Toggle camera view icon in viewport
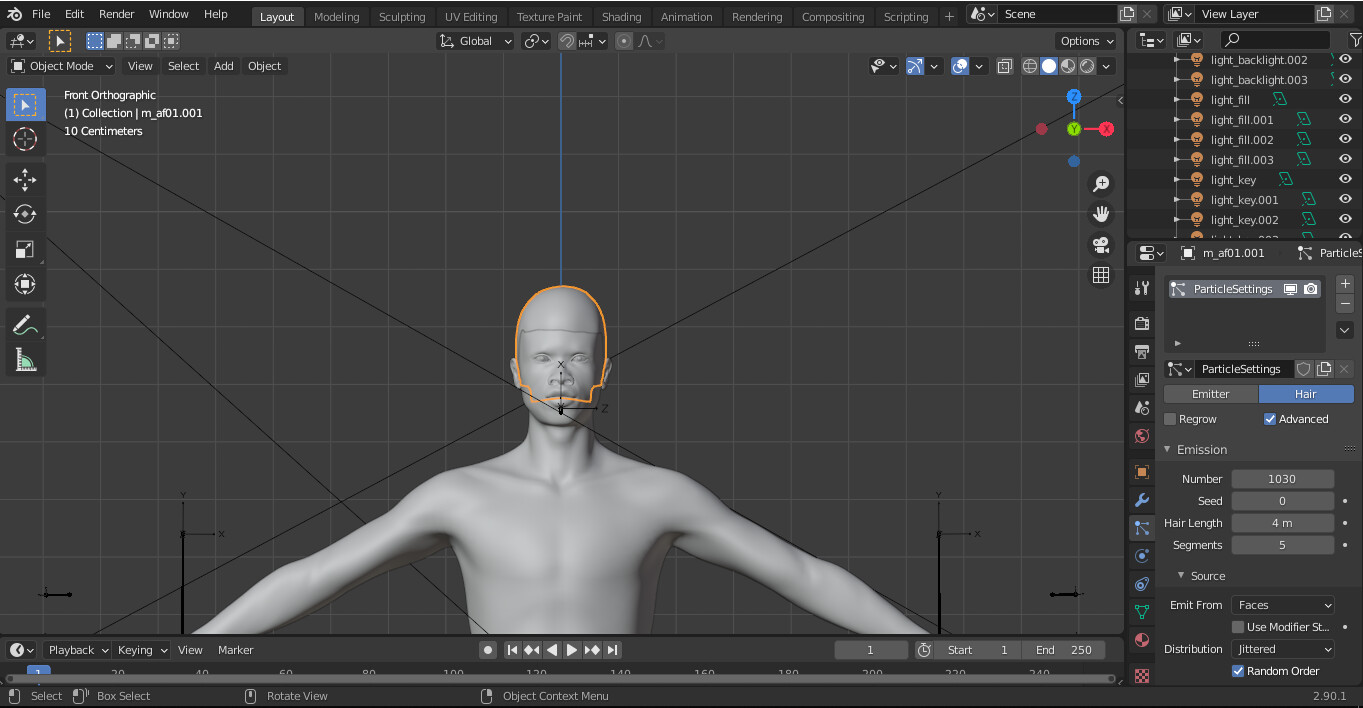This screenshot has height=708, width=1363. coord(1101,245)
